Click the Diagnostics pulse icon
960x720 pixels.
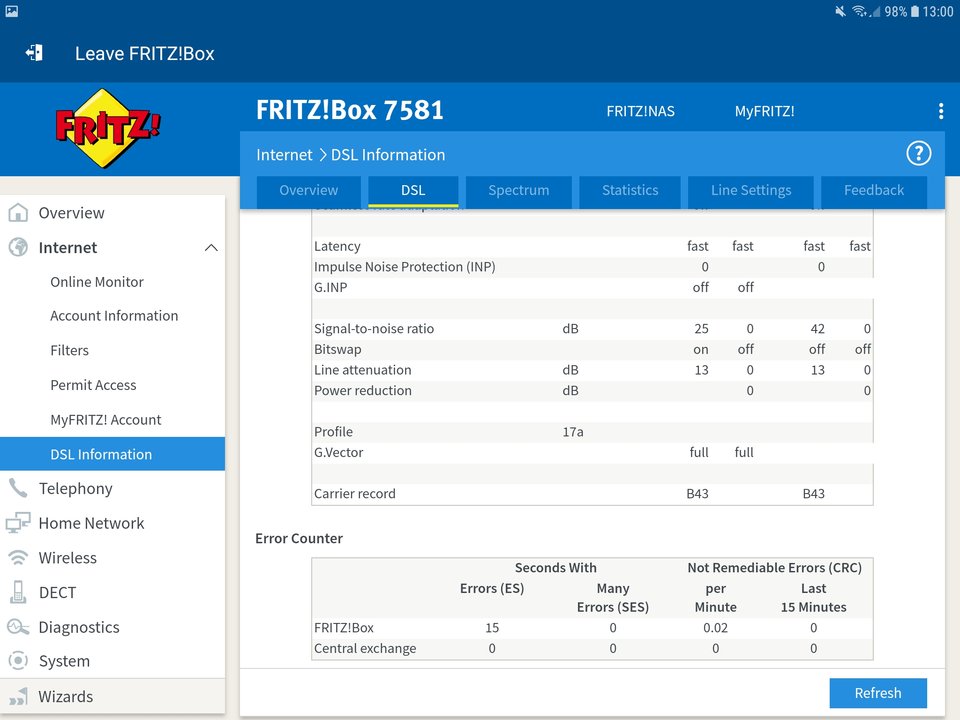coord(18,627)
